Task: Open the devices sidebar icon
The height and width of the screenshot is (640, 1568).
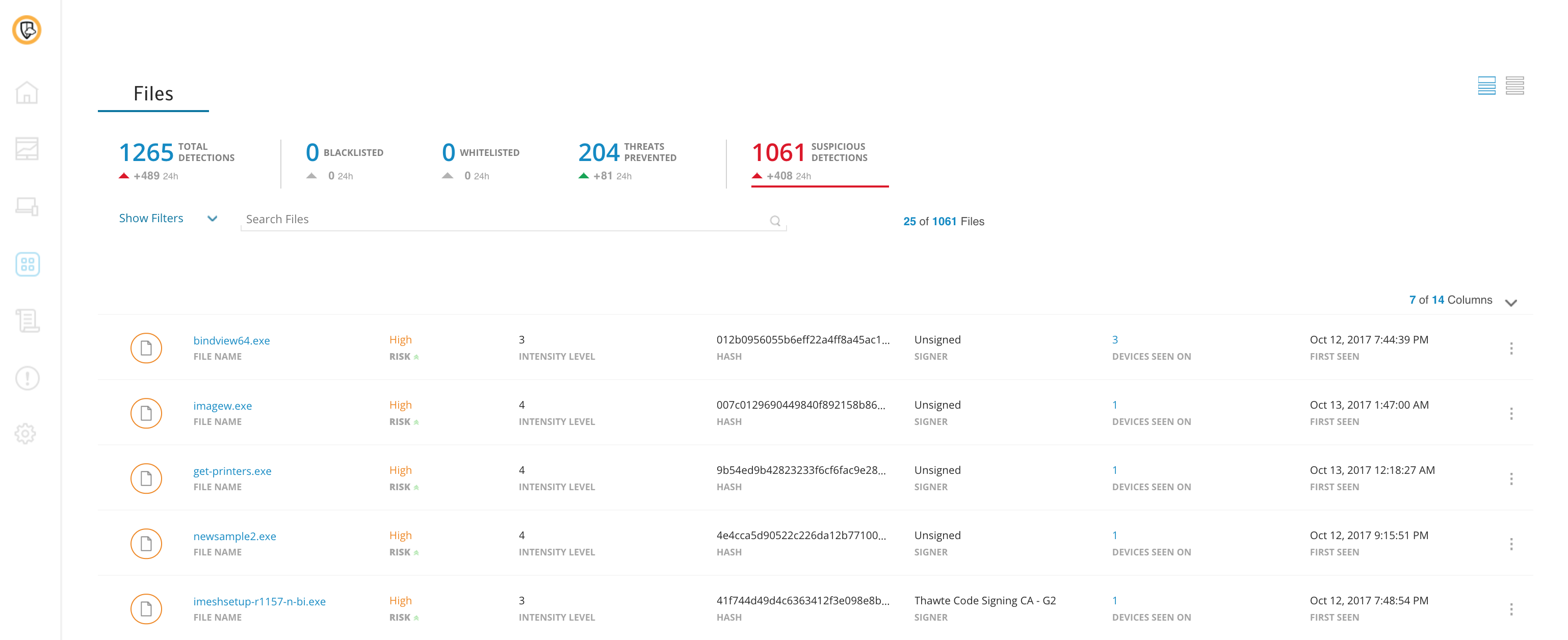Action: [27, 207]
